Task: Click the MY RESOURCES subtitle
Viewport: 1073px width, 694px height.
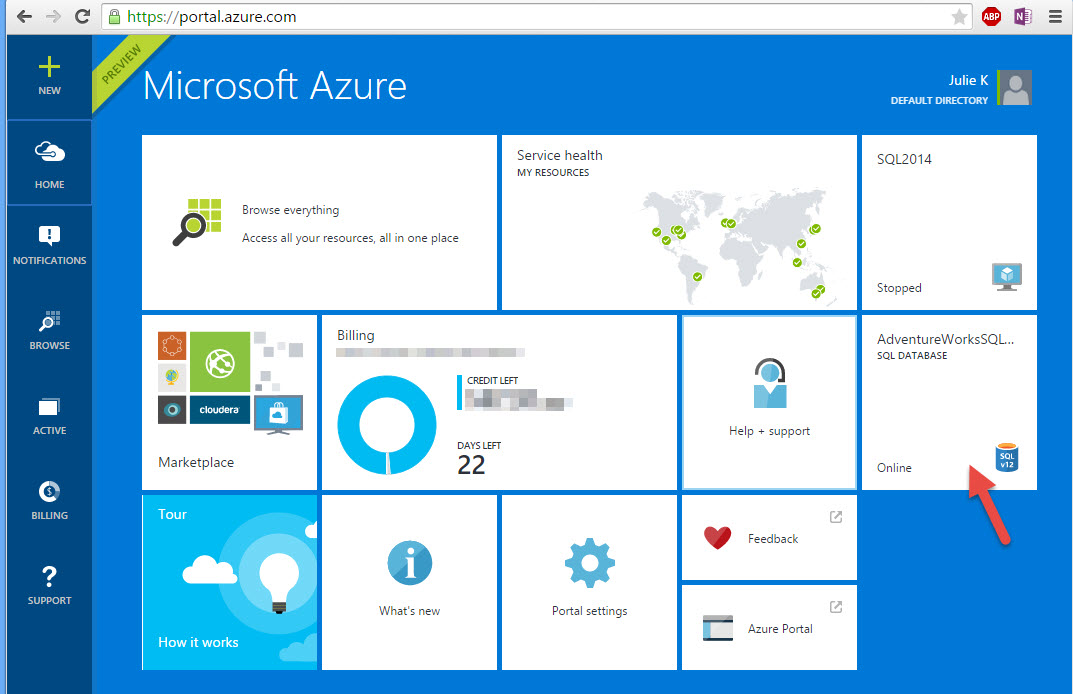Action: click(x=552, y=172)
